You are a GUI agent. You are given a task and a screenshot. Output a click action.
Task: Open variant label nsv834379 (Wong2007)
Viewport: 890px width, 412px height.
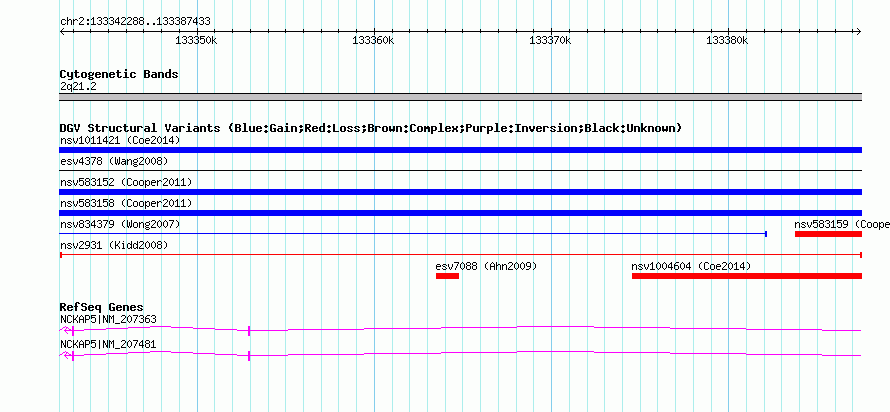pos(120,224)
